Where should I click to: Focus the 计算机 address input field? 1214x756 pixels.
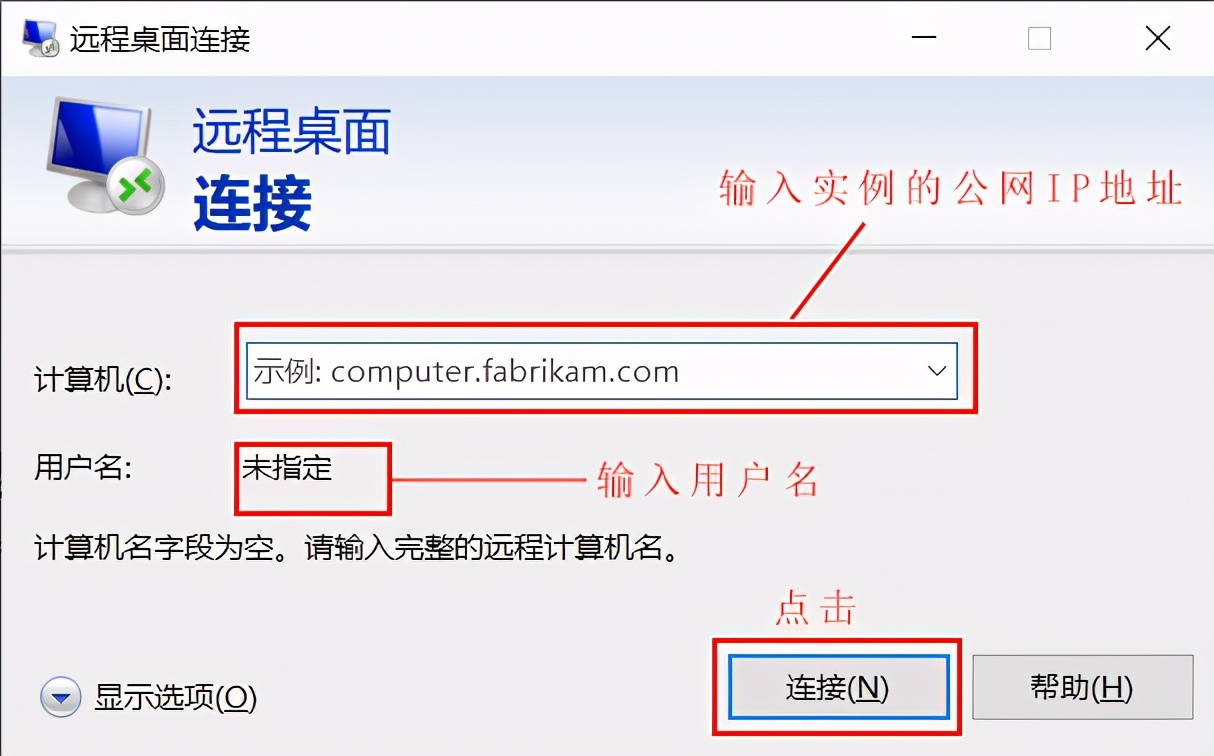click(x=602, y=371)
